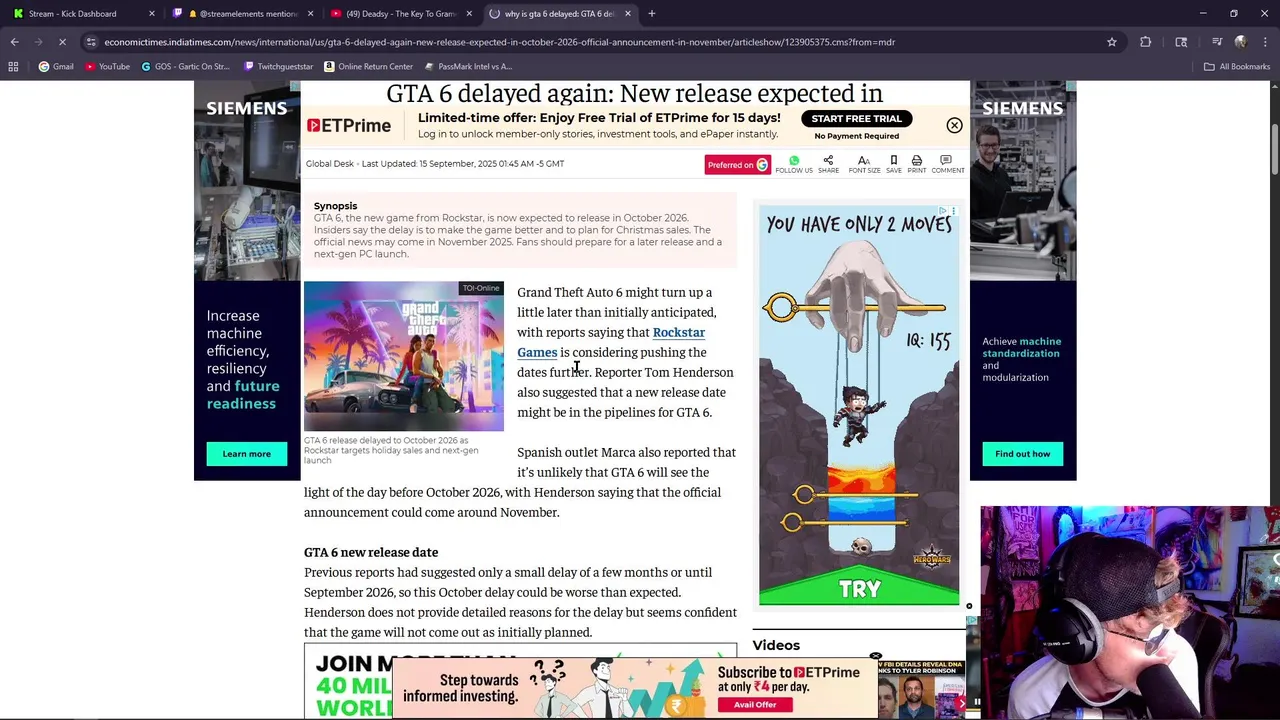Click the GTA 6 new release date heading

point(371,552)
